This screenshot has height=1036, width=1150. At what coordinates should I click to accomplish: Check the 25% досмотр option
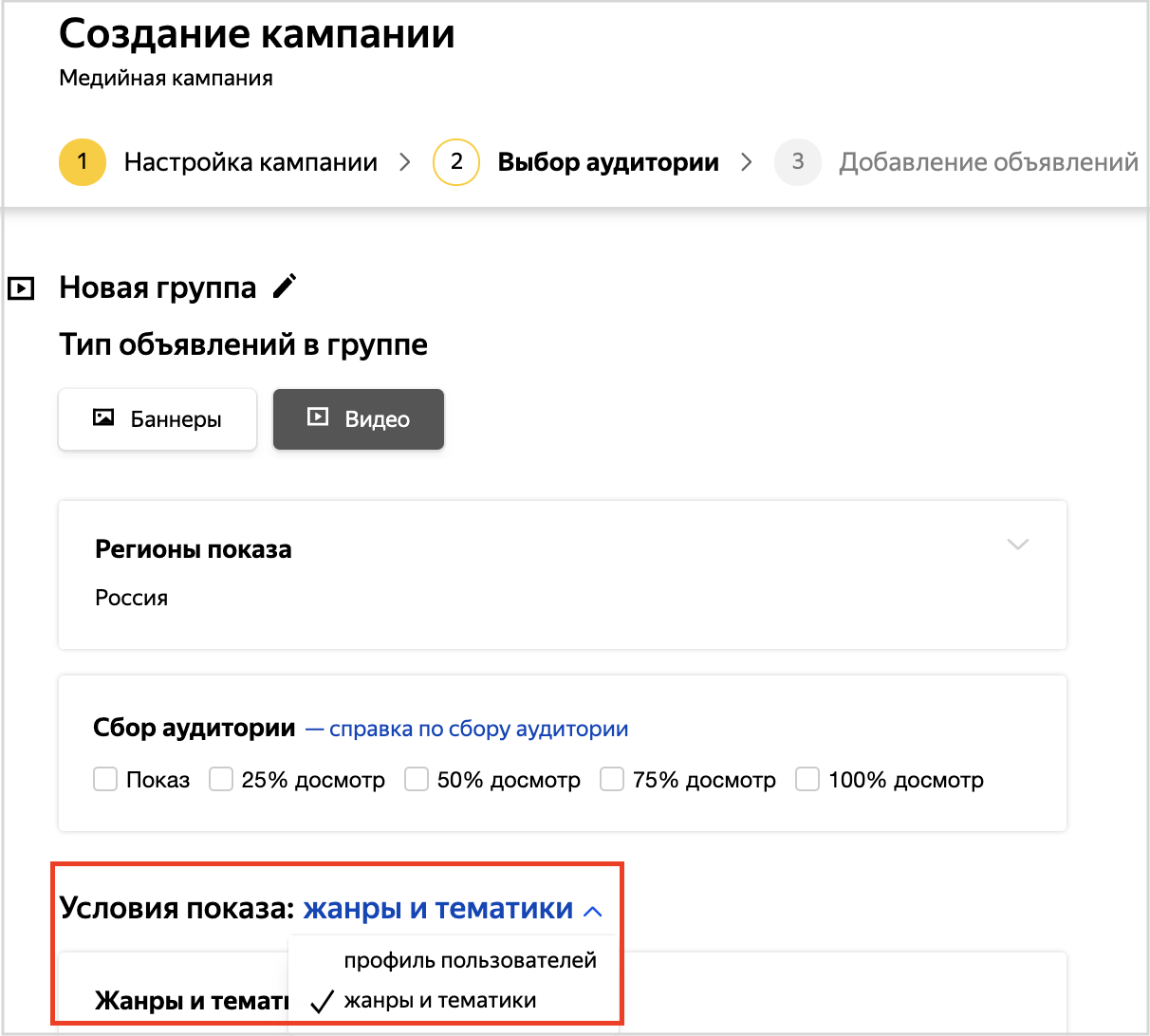pyautogui.click(x=221, y=780)
